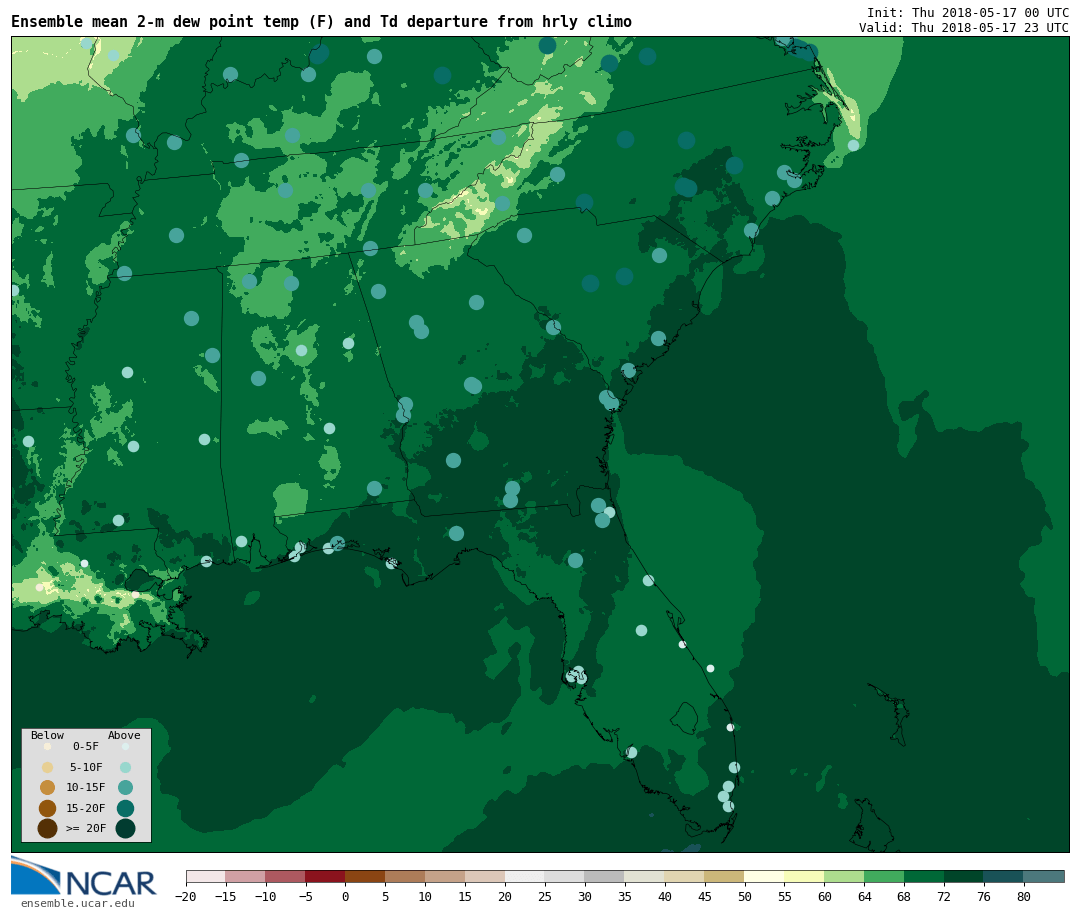Viewport: 1080px width, 915px height.
Task: Select the Above 15-20F teal circle
Action: [125, 808]
